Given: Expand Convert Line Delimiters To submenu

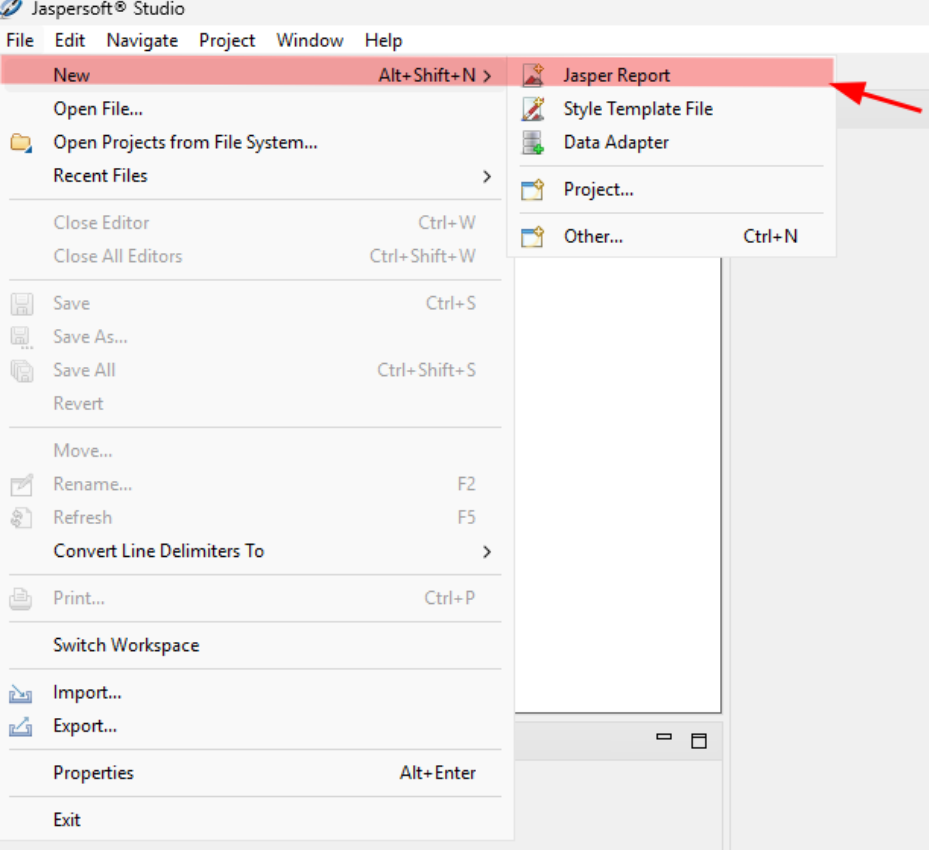Looking at the screenshot, I should tap(487, 552).
